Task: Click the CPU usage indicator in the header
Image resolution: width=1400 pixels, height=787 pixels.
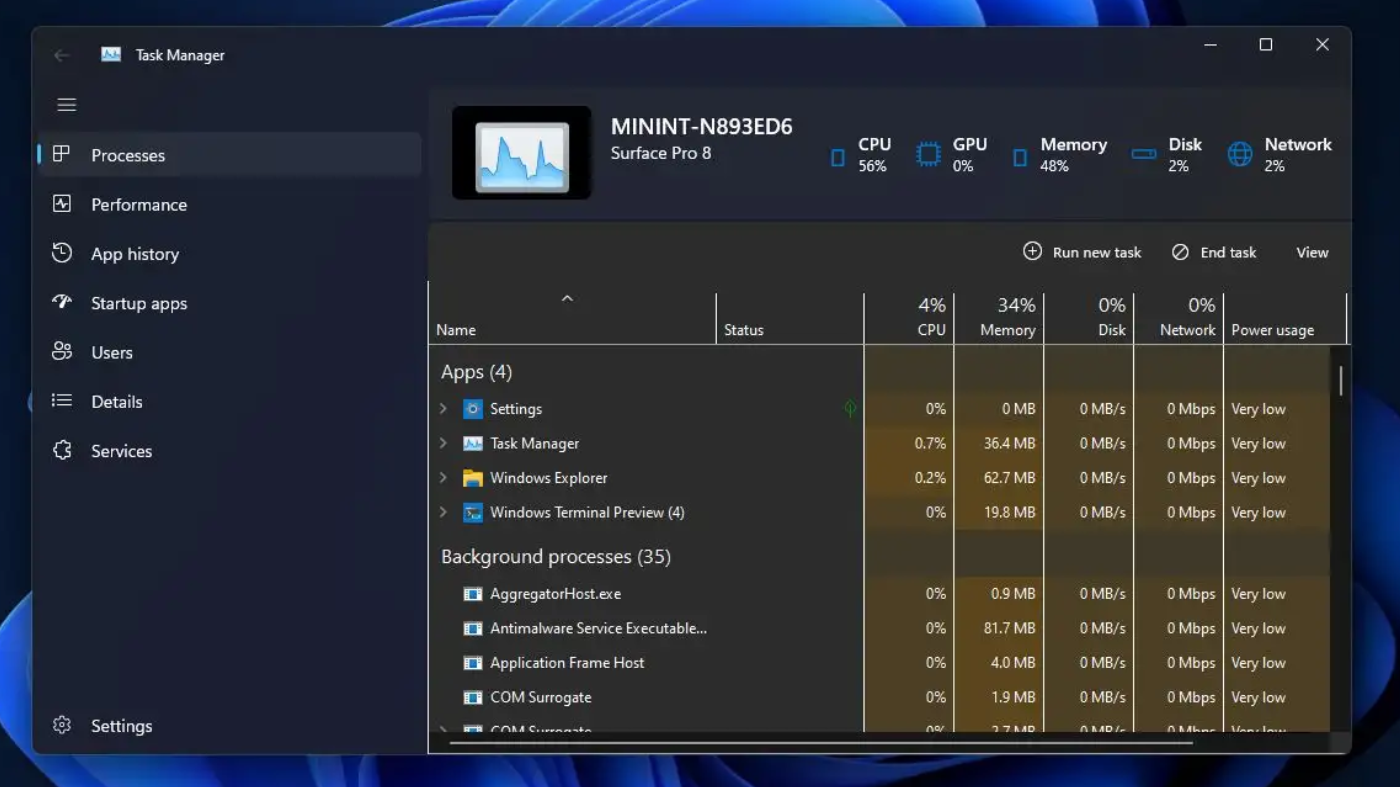Action: 862,154
